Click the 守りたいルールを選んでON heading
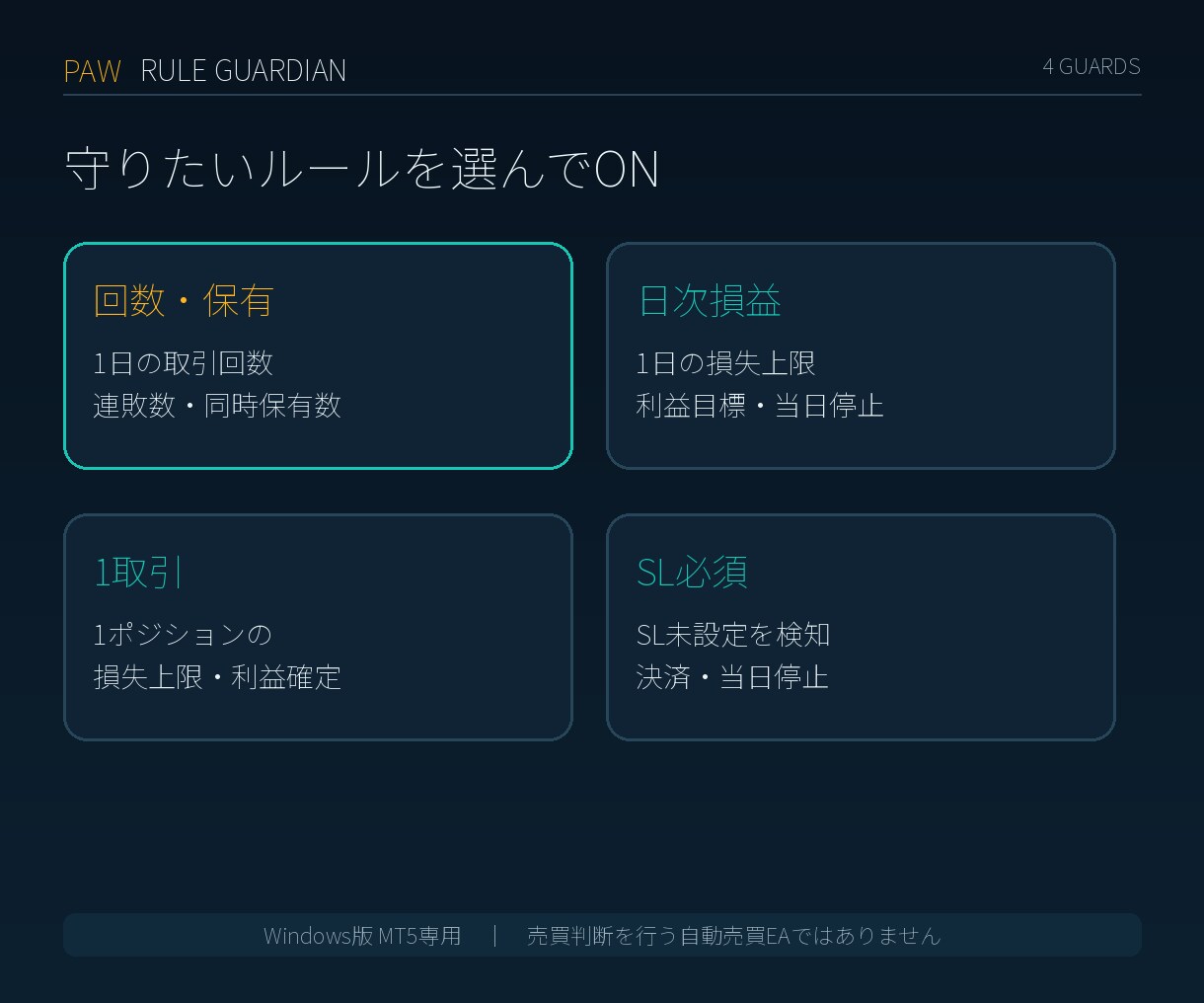 [x=362, y=169]
